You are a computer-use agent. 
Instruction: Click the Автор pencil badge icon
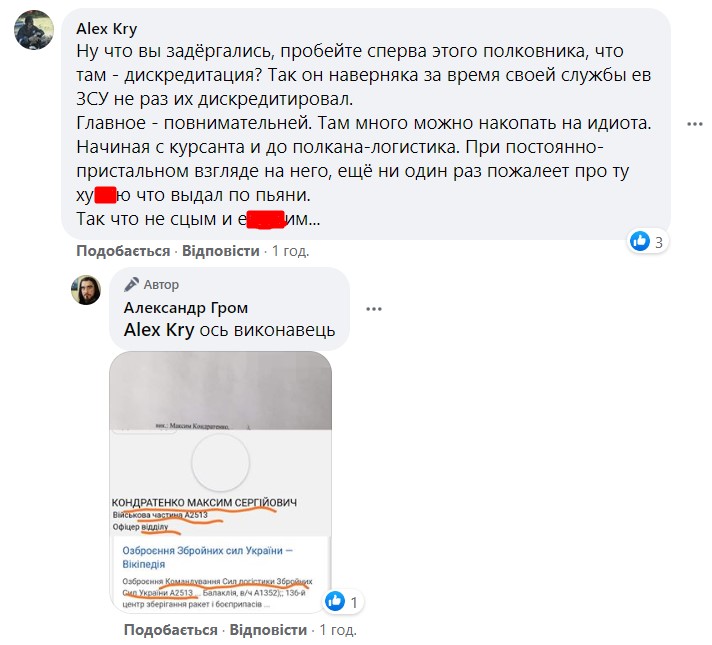tap(131, 285)
